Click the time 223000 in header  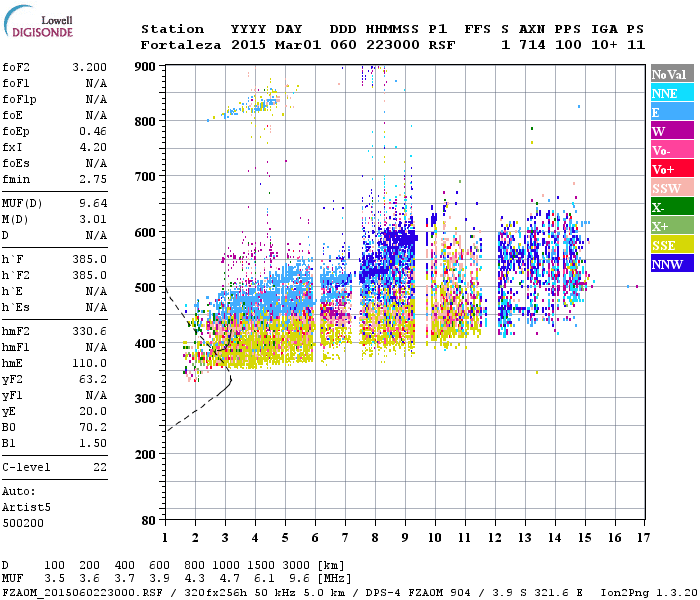tap(393, 45)
